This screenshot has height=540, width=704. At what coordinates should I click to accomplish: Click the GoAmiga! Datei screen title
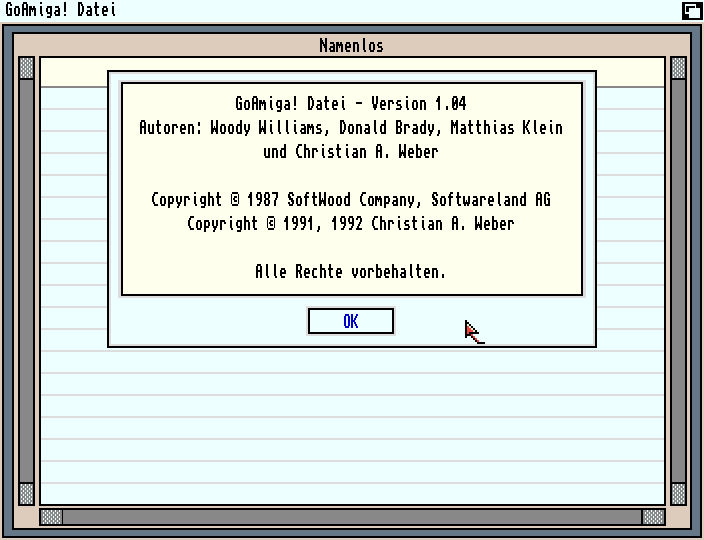click(x=61, y=9)
